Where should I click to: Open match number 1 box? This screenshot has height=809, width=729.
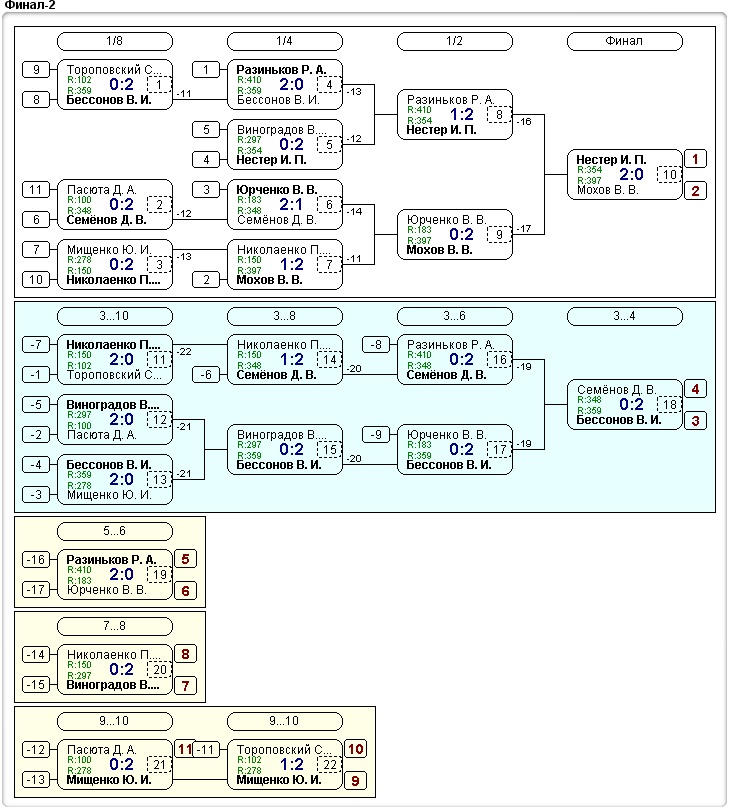point(159,85)
